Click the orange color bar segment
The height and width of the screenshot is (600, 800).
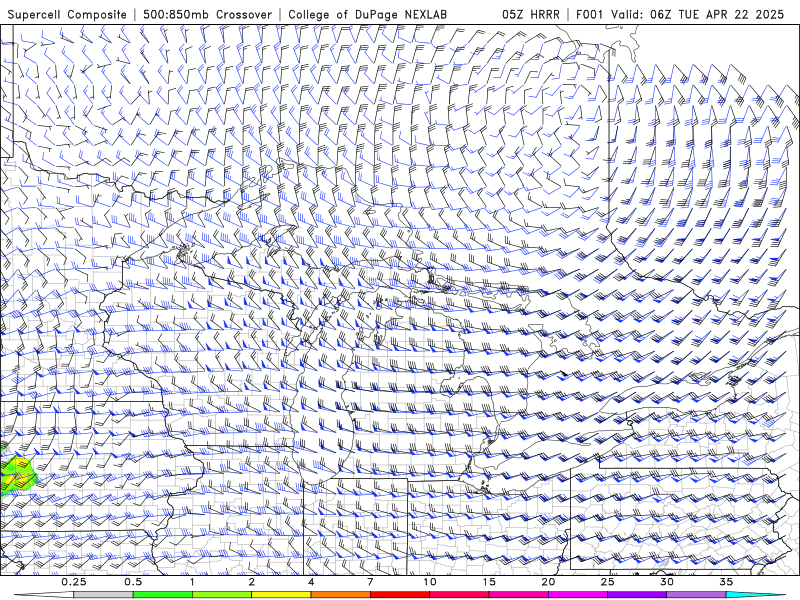tap(340, 595)
